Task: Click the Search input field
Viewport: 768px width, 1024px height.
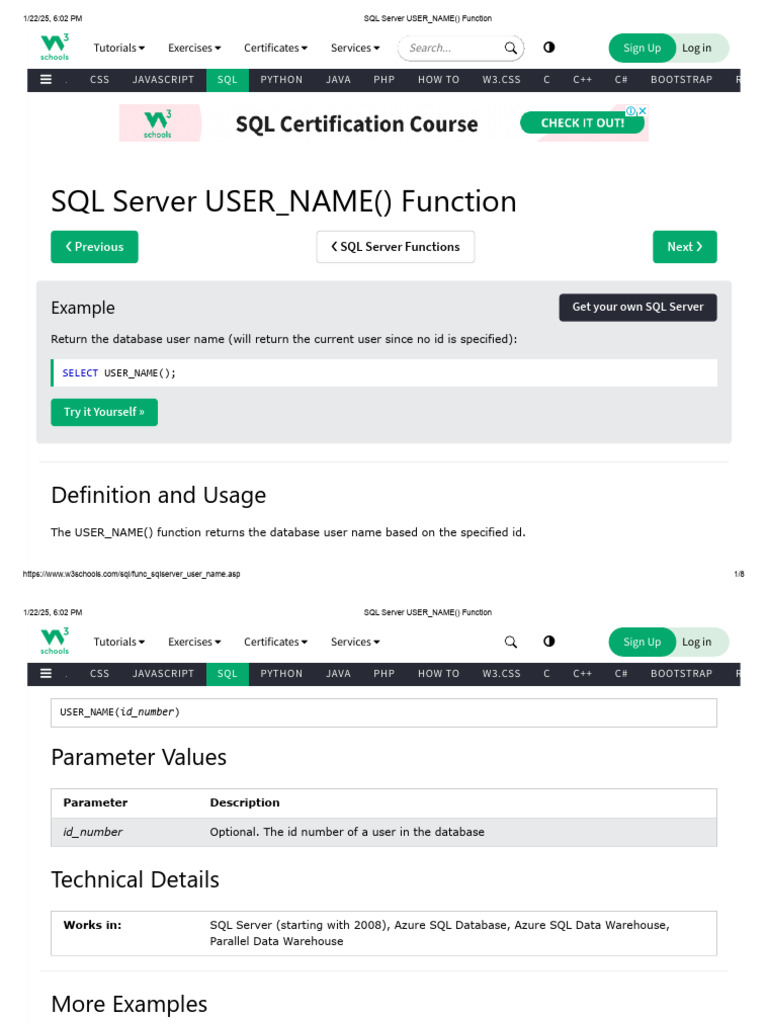Action: tap(450, 48)
